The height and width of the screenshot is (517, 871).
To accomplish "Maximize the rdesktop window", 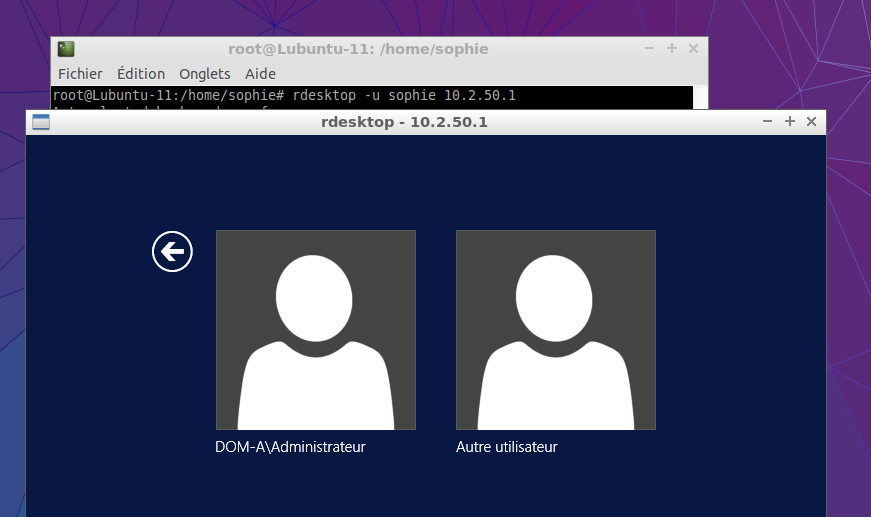I will 790,121.
